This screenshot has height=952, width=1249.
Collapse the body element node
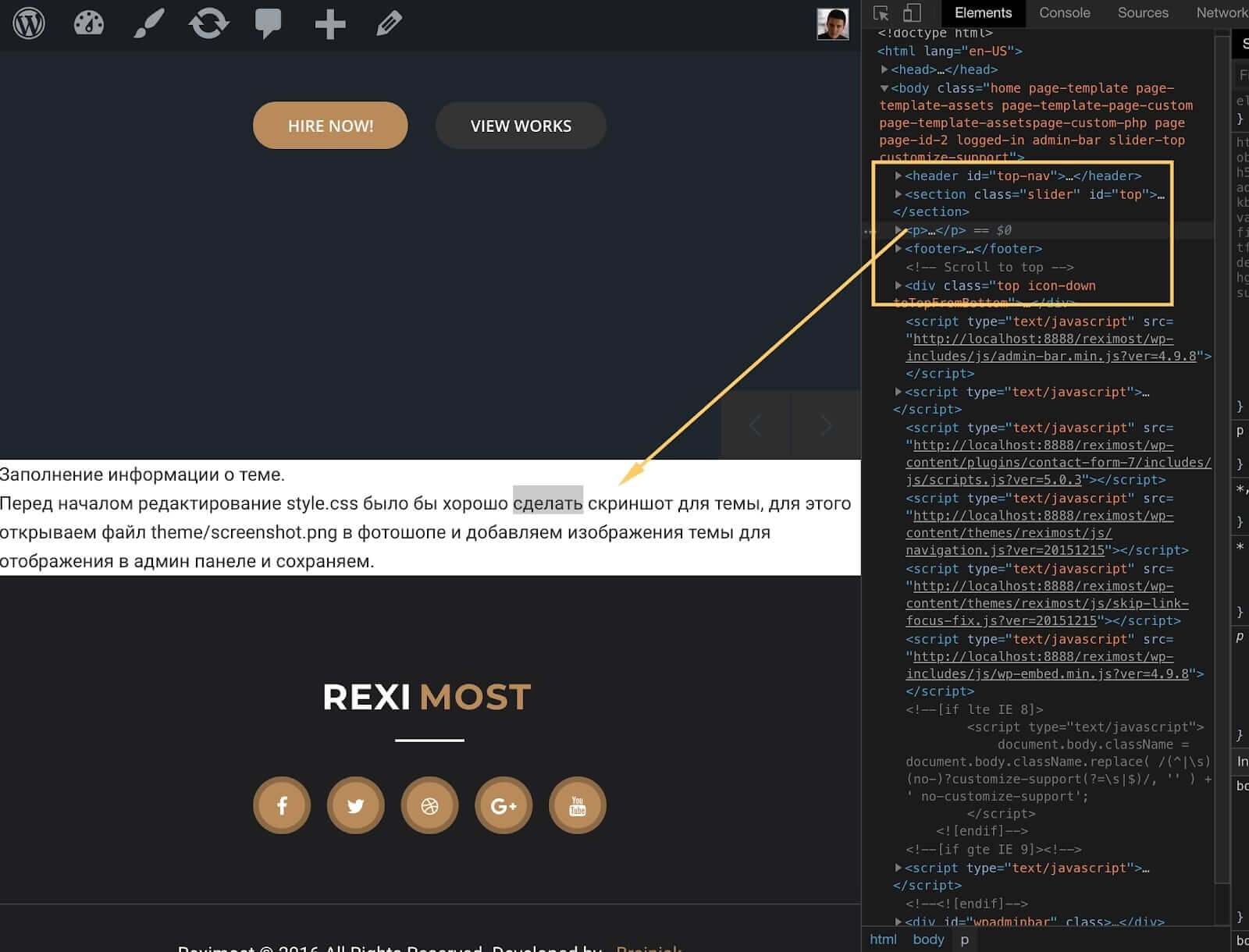(x=884, y=88)
